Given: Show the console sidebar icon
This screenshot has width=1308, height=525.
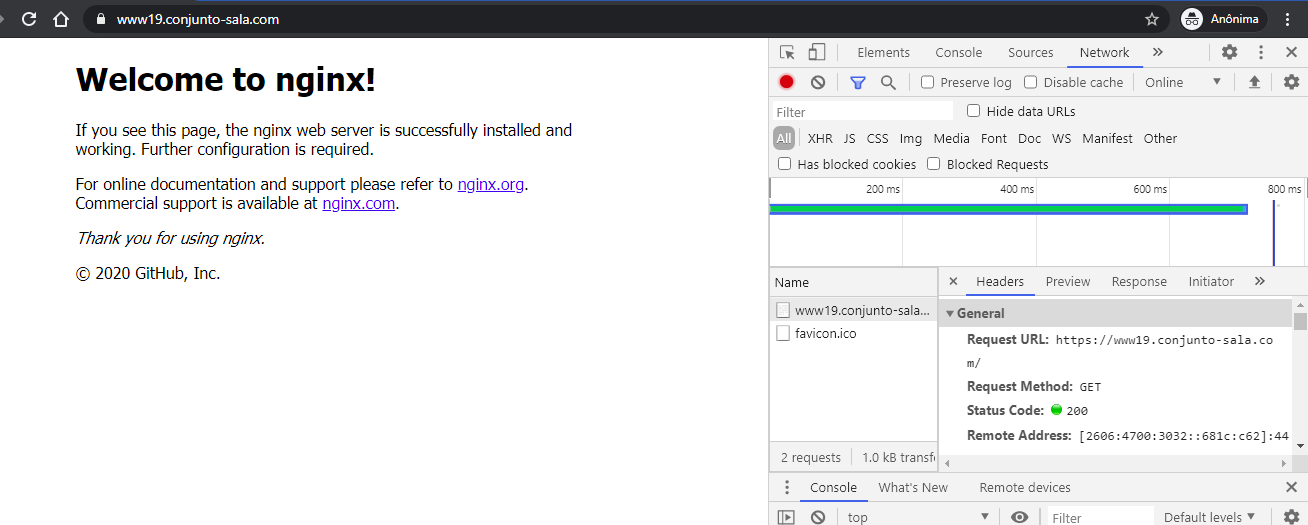Looking at the screenshot, I should (787, 517).
